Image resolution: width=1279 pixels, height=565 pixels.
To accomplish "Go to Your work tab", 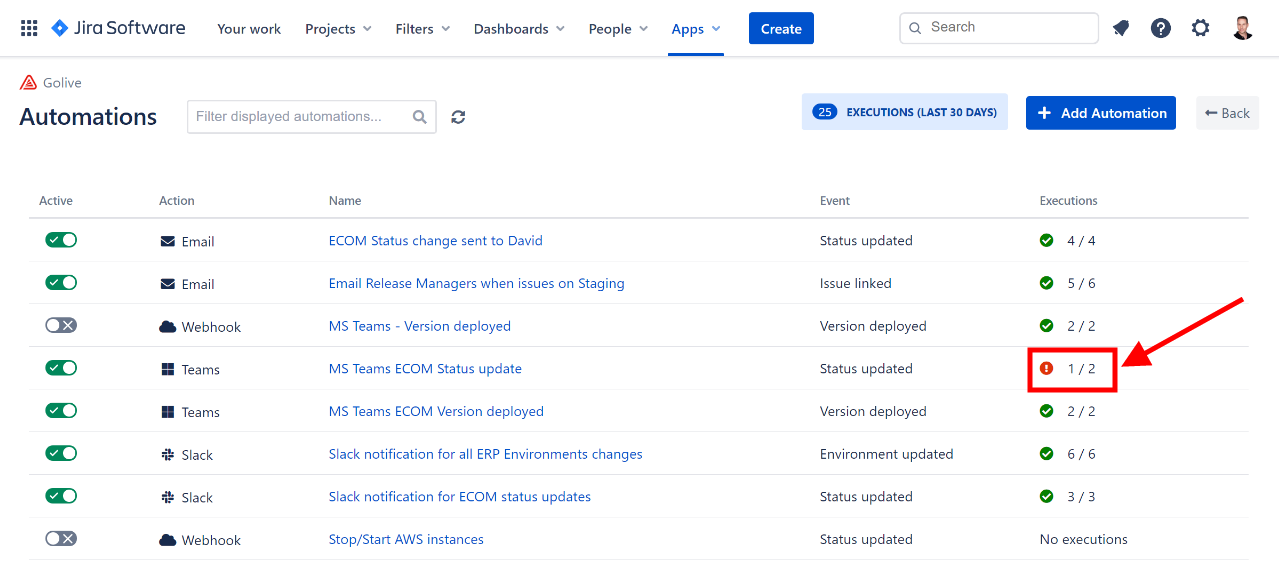I will click(249, 29).
